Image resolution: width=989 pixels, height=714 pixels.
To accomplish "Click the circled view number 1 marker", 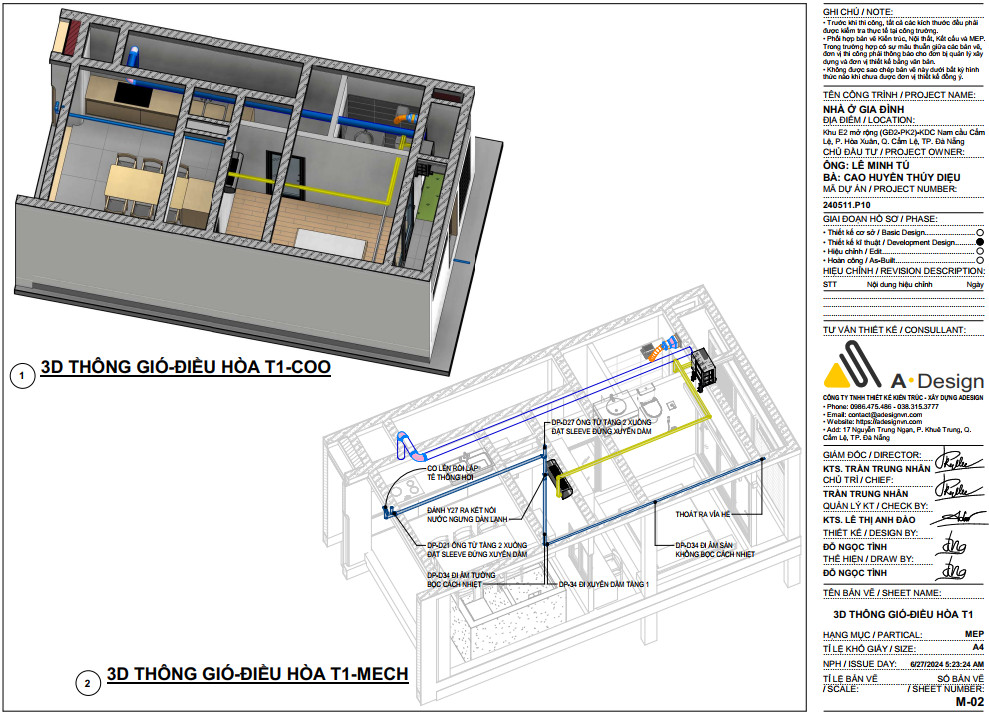I will point(20,376).
